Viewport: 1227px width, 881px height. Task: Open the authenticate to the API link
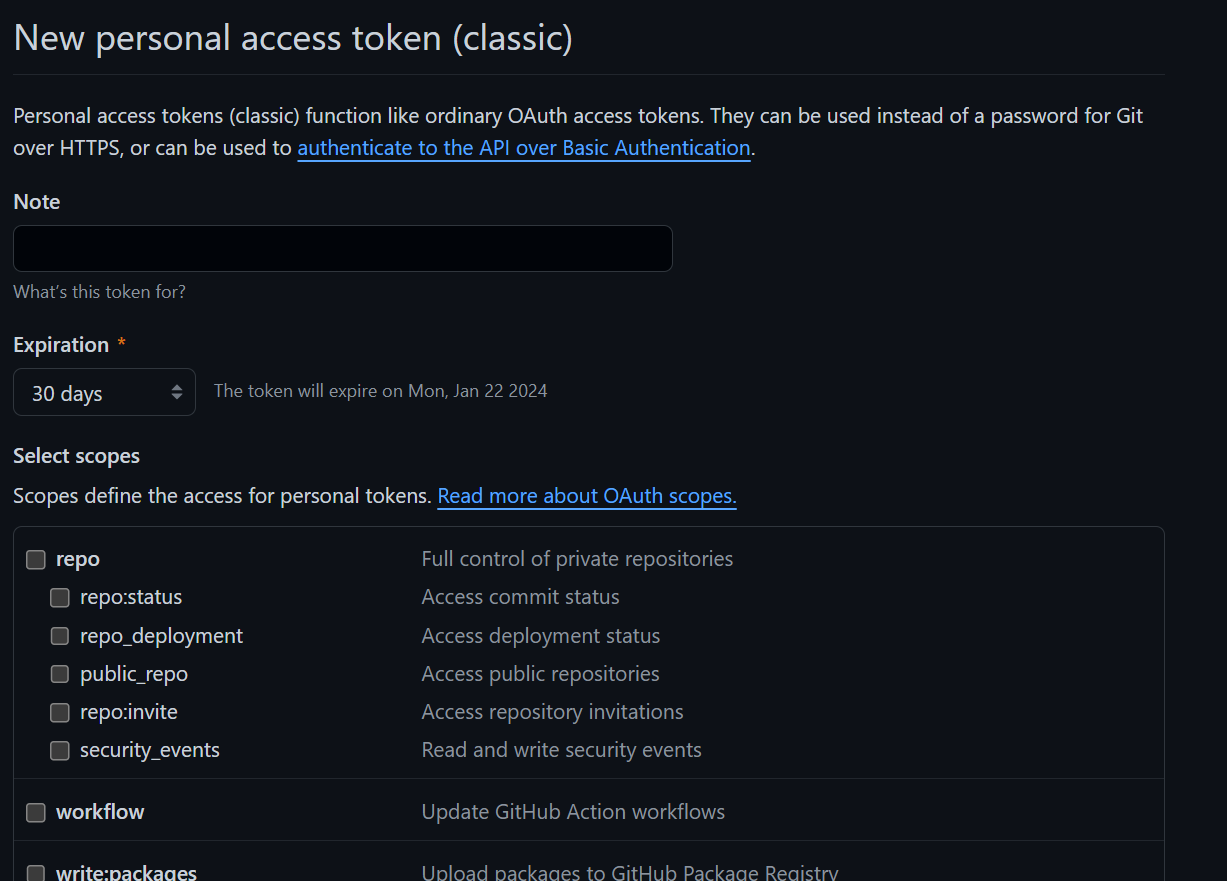coord(524,148)
